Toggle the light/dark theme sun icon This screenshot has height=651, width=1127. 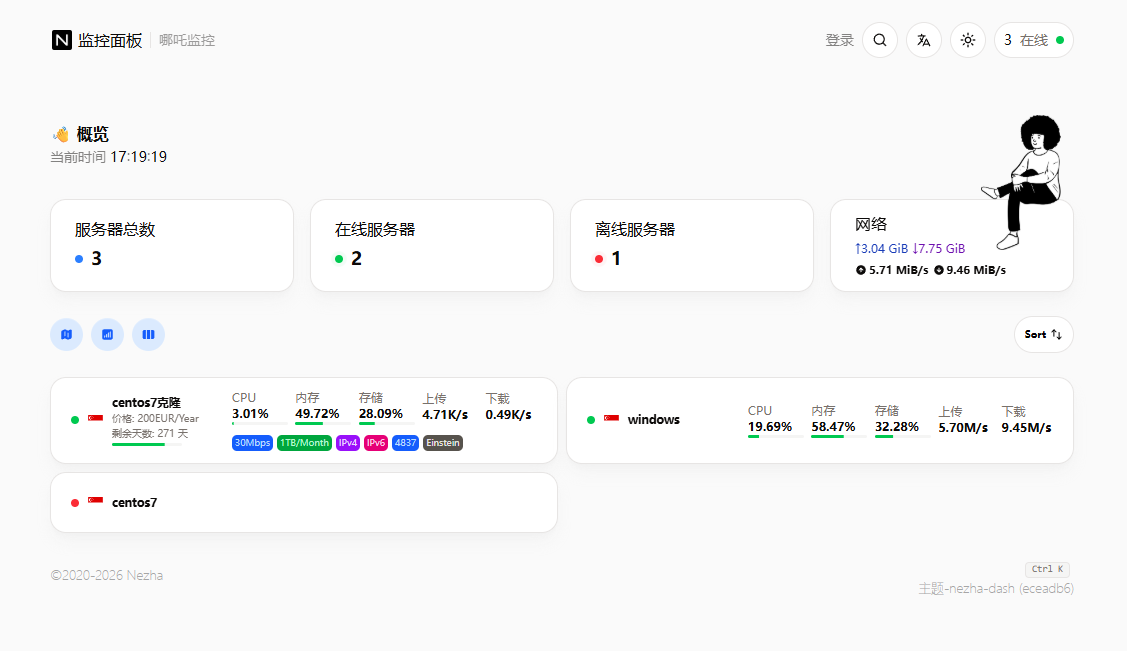tap(967, 40)
